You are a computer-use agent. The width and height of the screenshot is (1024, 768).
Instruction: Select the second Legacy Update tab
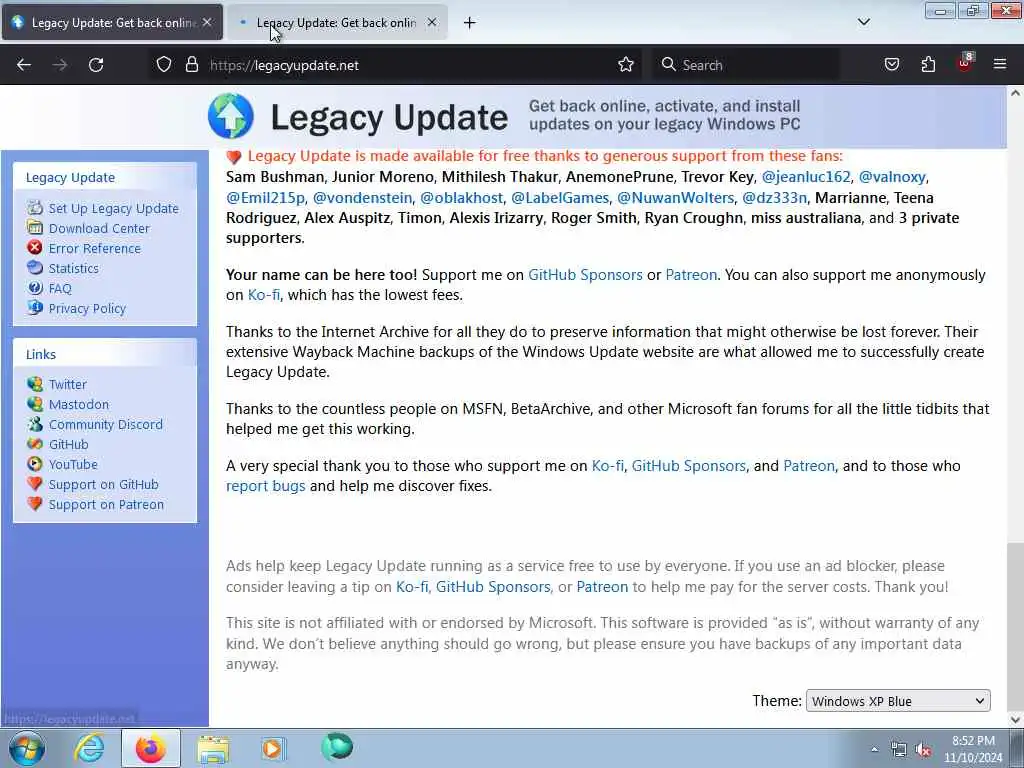[337, 22]
